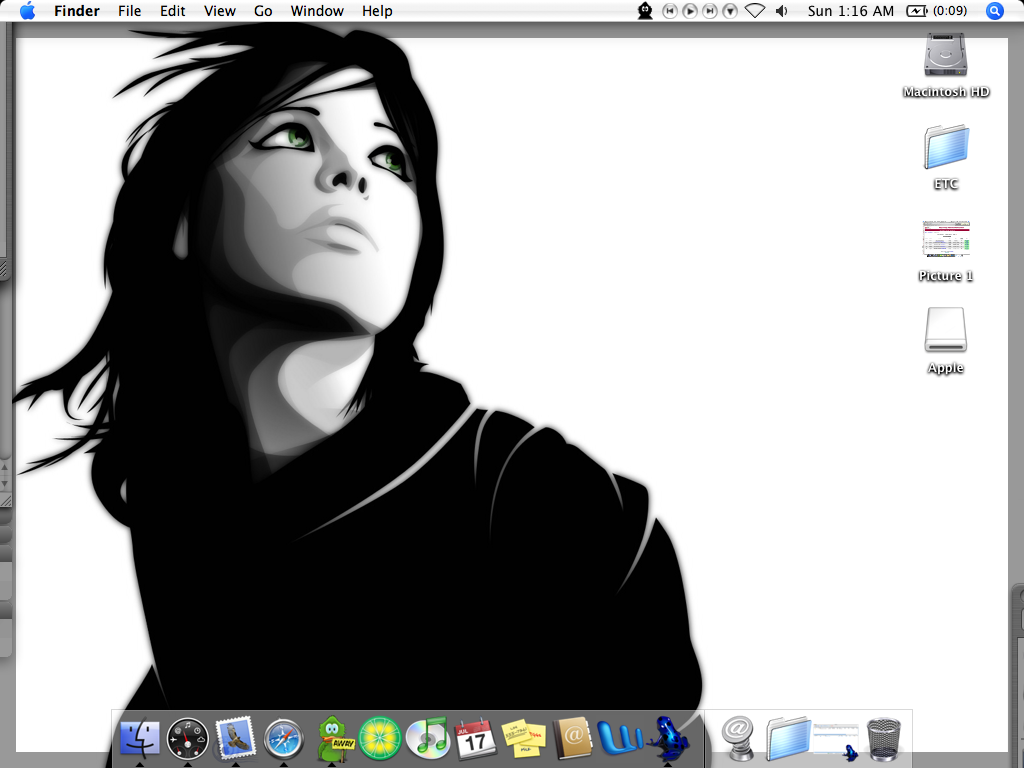1024x768 pixels.
Task: Open the Go menu
Action: click(x=263, y=11)
